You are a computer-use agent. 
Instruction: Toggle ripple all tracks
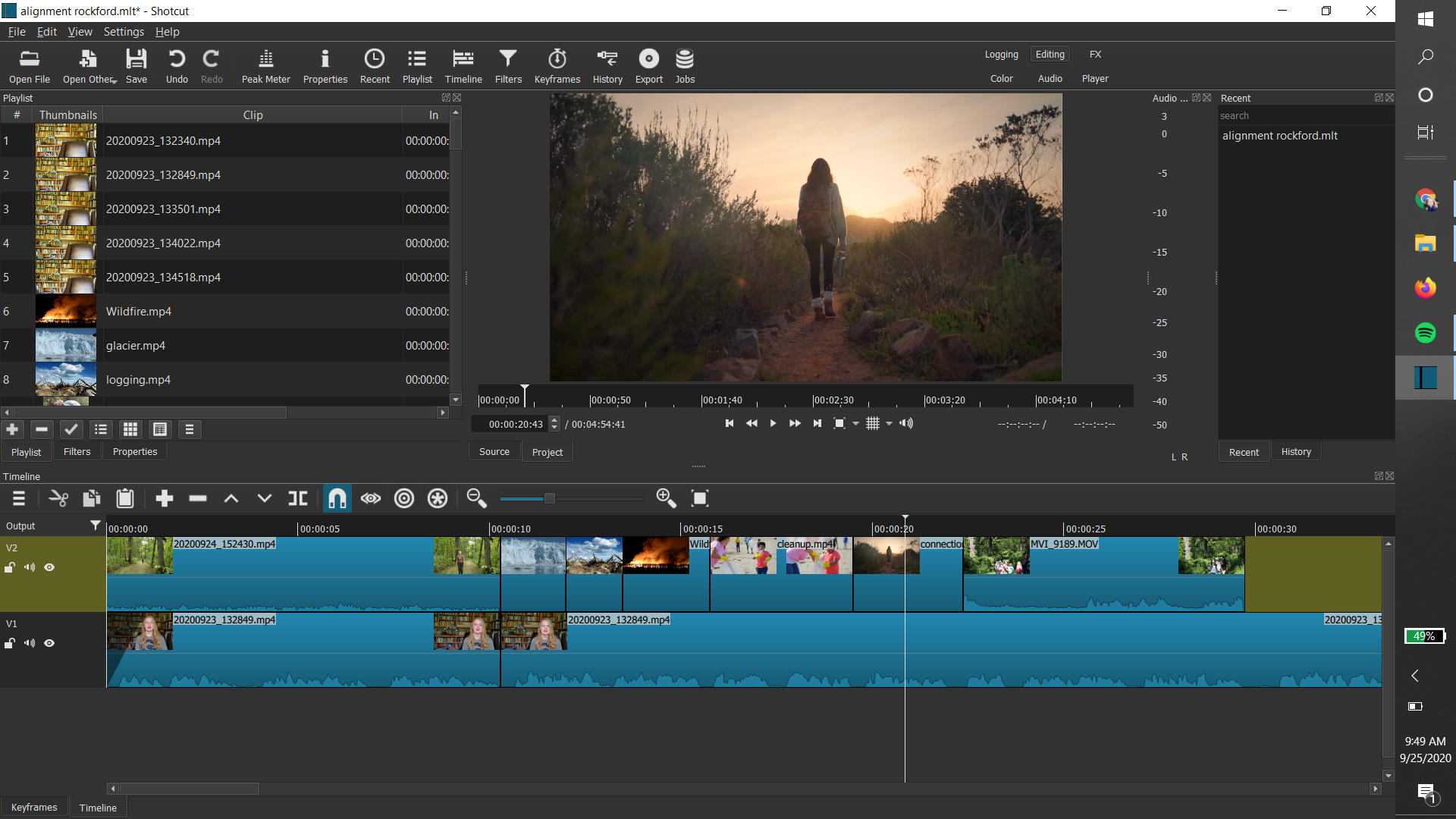tap(438, 498)
